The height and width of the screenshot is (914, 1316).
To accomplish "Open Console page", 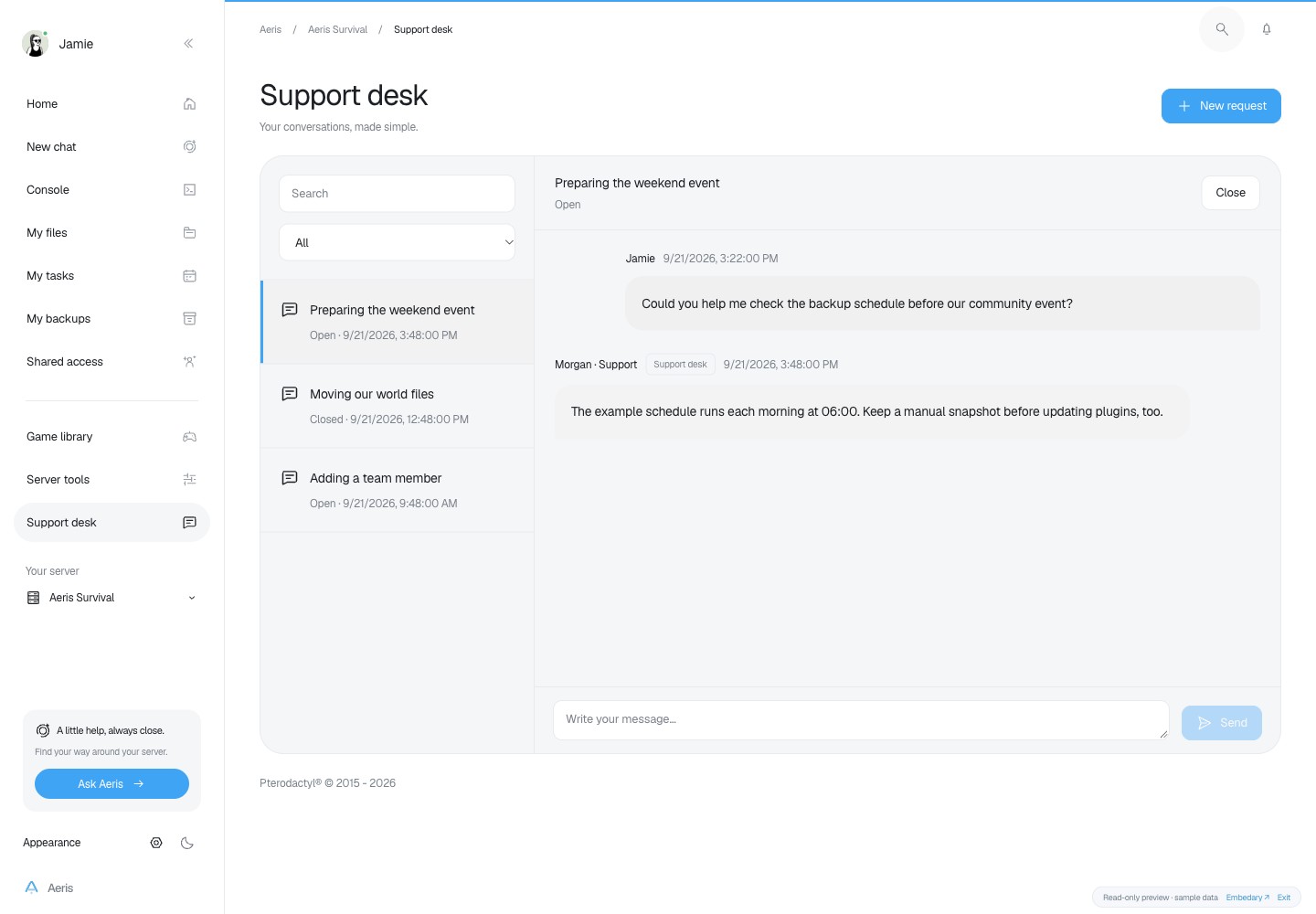I will coord(111,189).
